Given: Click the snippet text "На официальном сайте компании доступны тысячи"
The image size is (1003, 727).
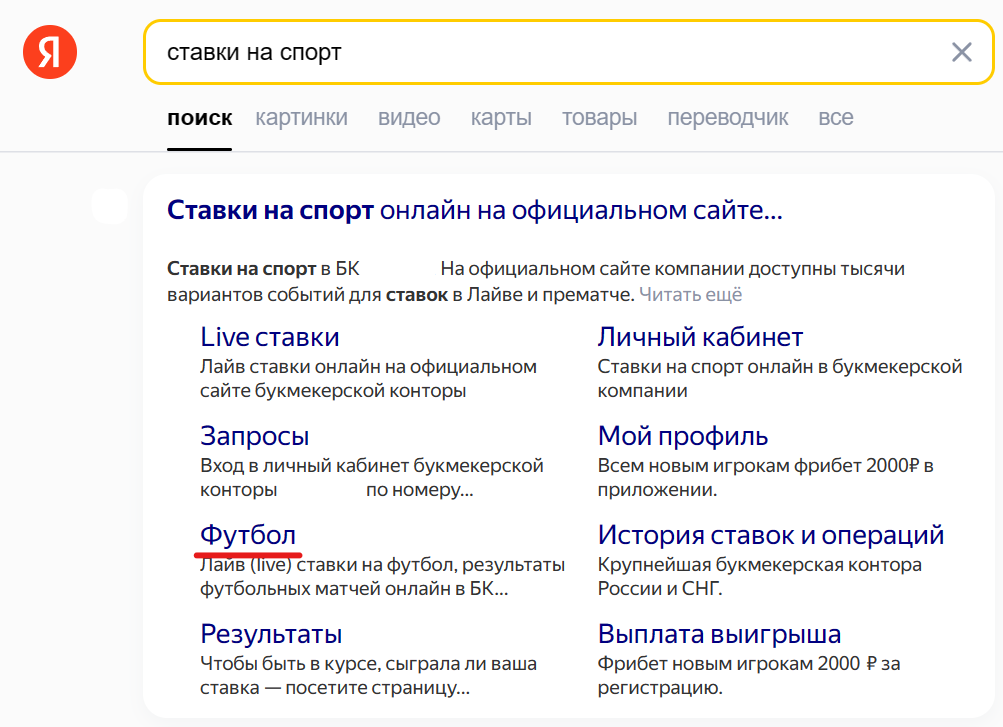Looking at the screenshot, I should tap(673, 269).
